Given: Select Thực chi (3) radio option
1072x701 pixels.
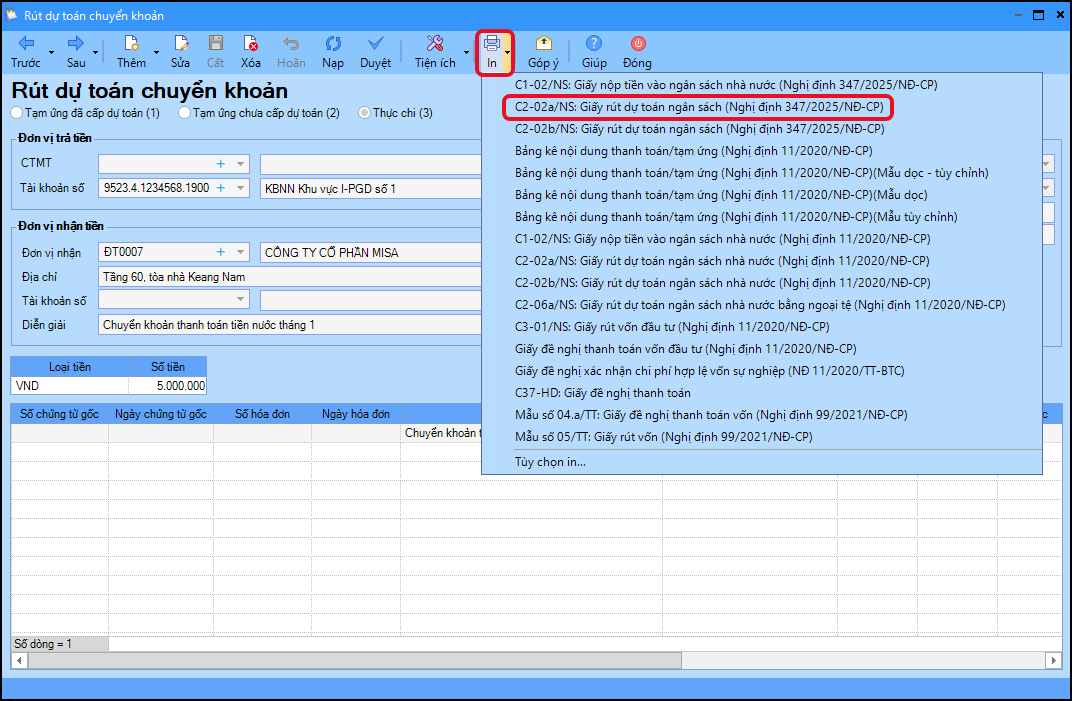Looking at the screenshot, I should (x=396, y=113).
